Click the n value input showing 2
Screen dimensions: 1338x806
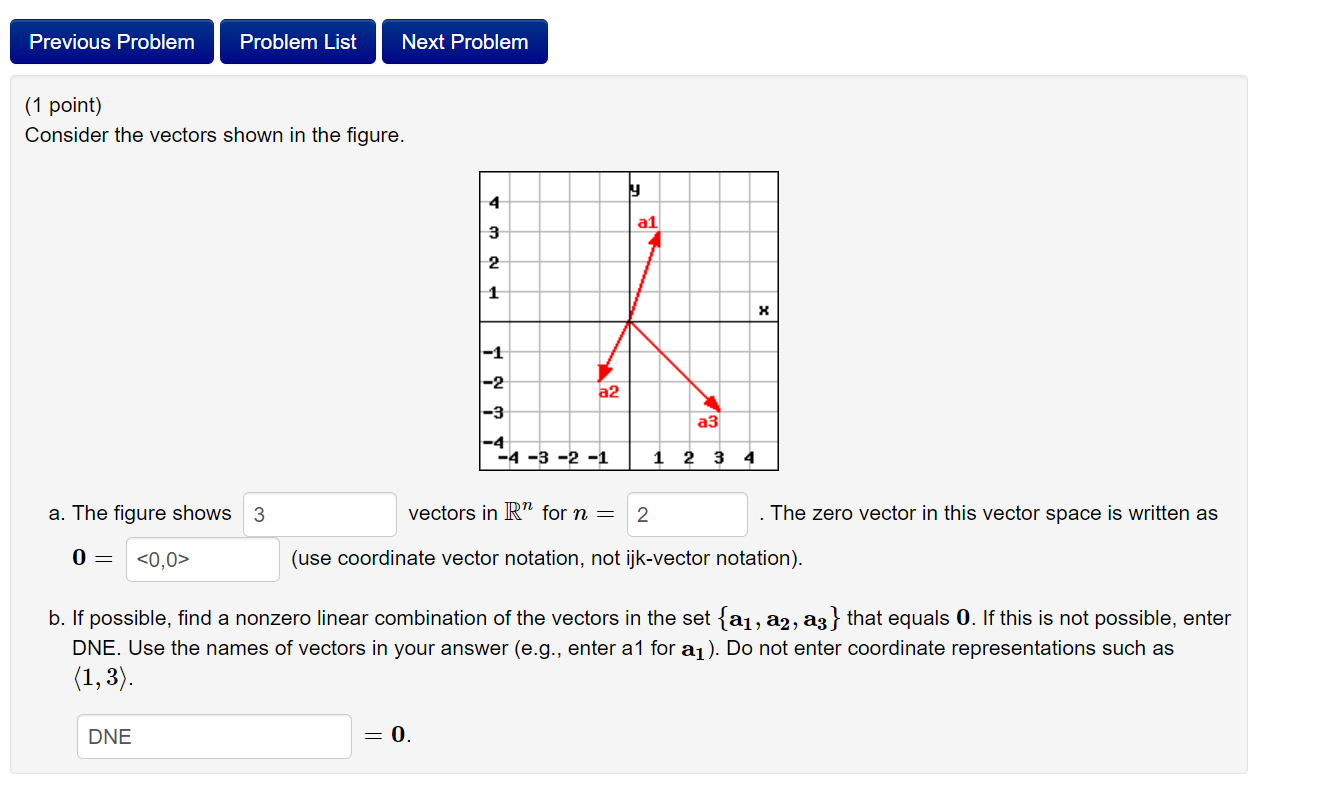point(686,514)
